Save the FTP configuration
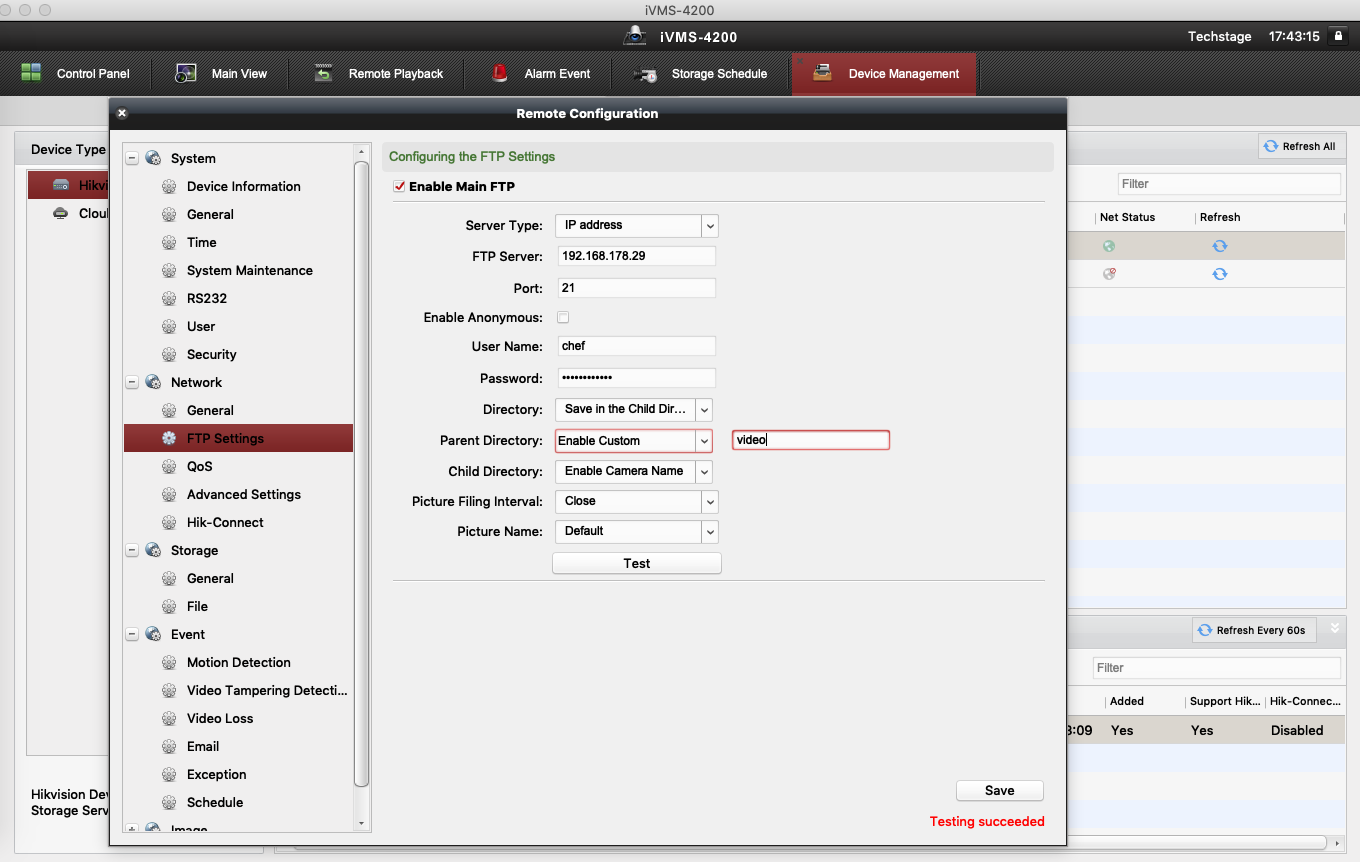The width and height of the screenshot is (1360, 862). (999, 790)
